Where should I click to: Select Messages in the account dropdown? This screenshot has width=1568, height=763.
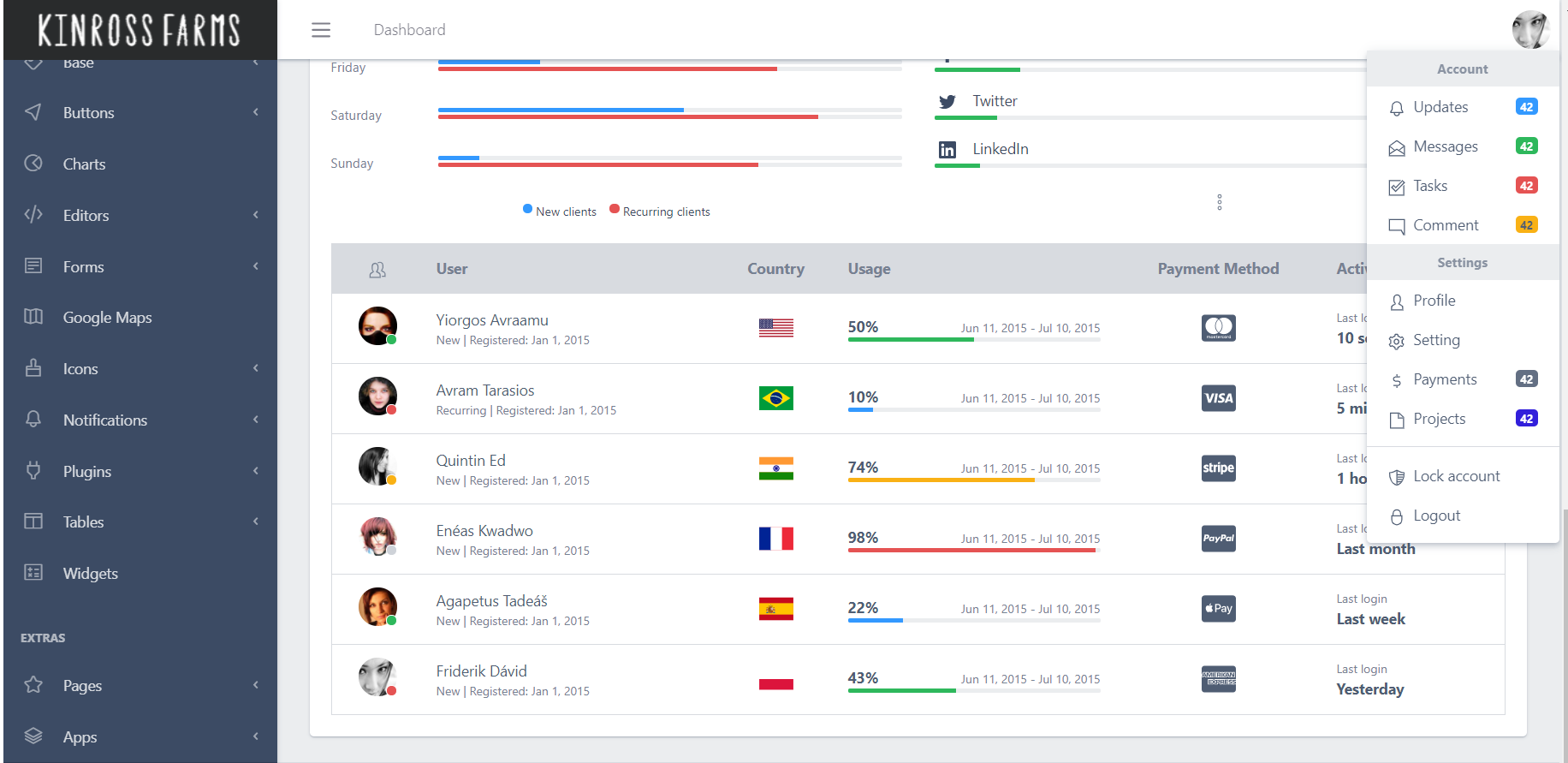pyautogui.click(x=1445, y=146)
